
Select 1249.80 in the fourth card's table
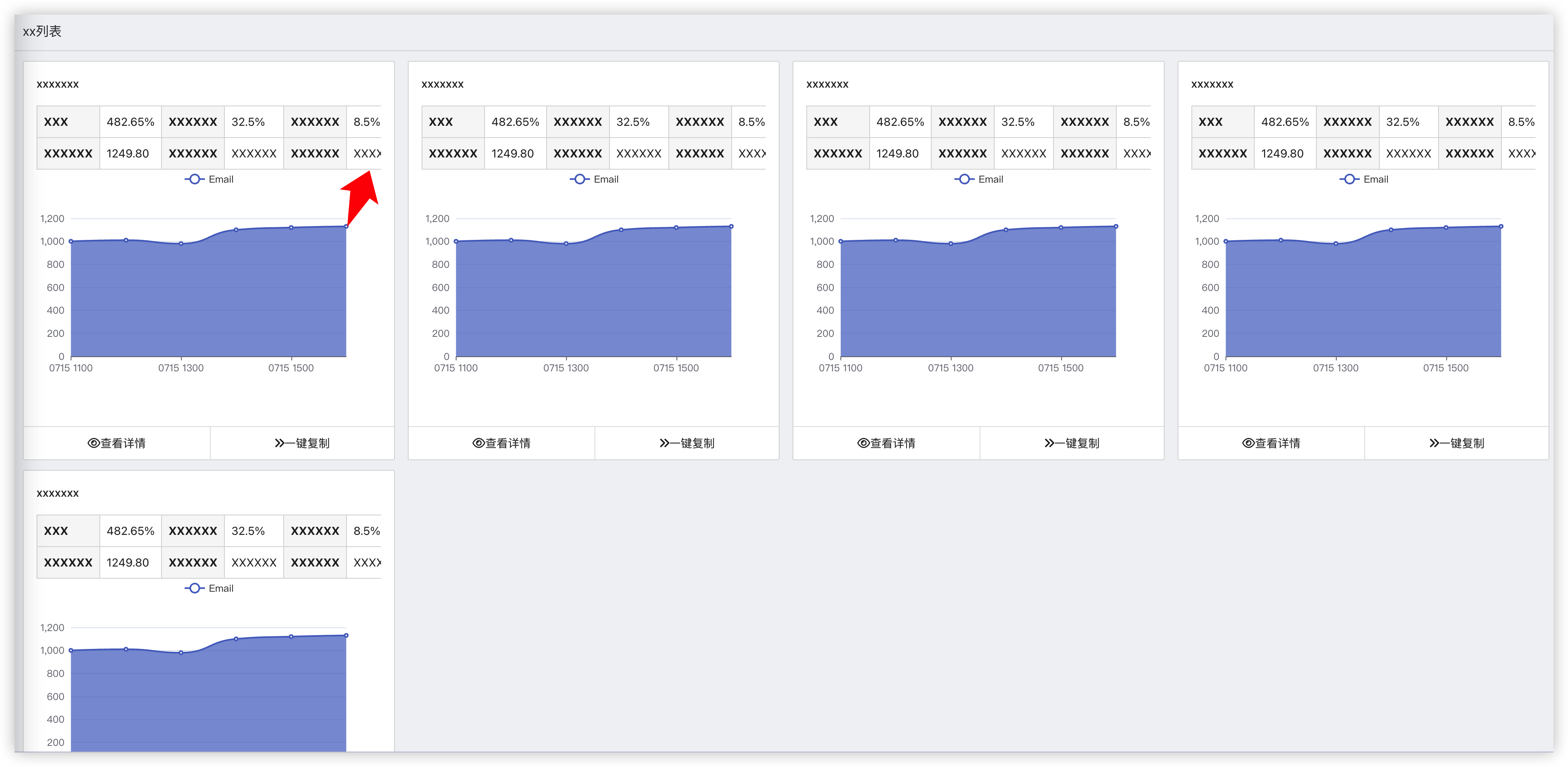tap(1282, 153)
